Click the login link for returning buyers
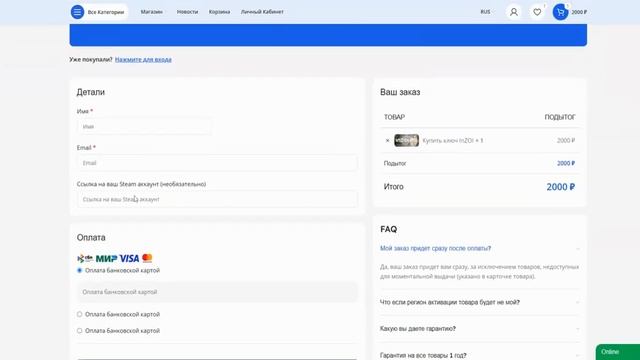The height and width of the screenshot is (360, 640). pos(143,60)
